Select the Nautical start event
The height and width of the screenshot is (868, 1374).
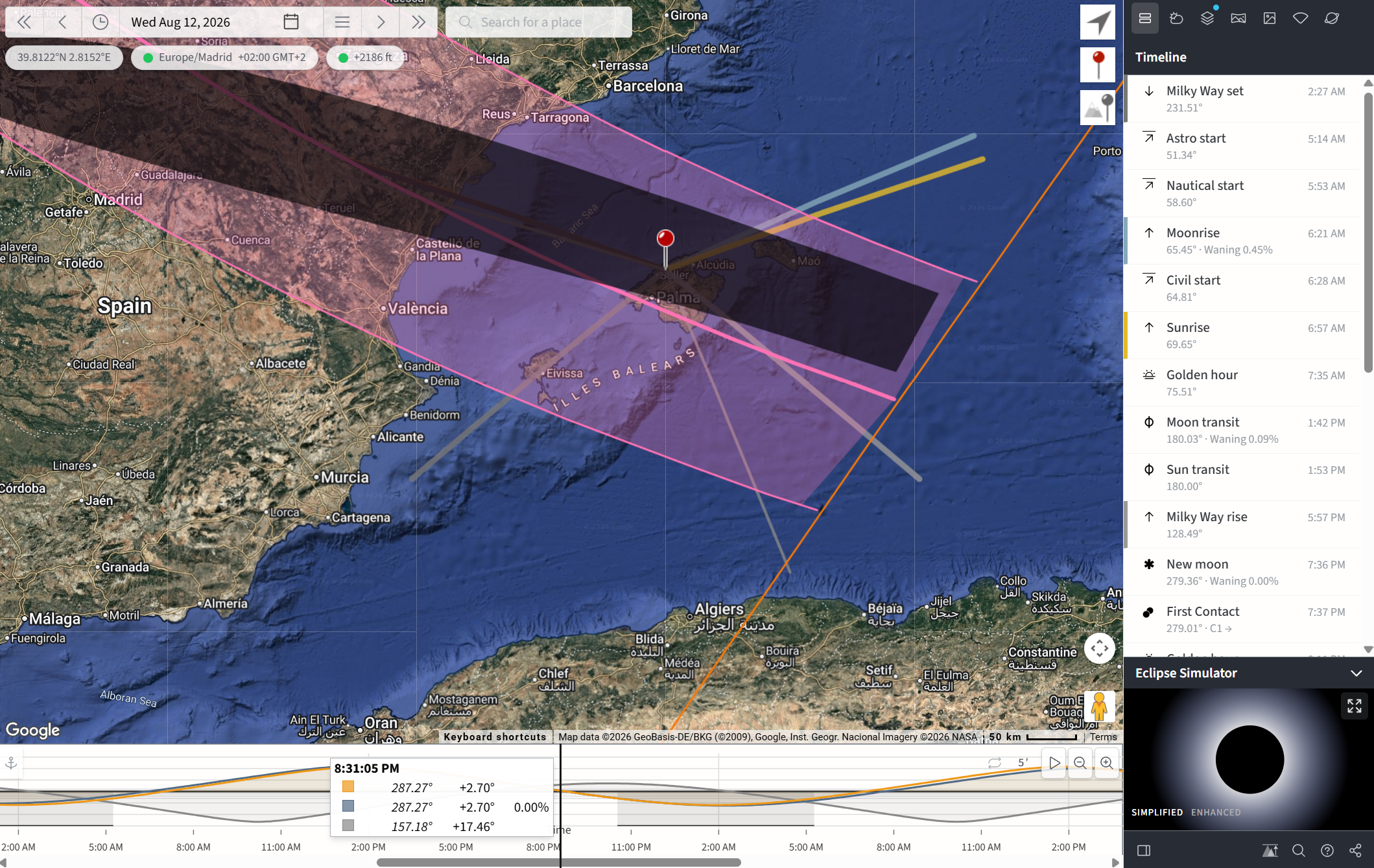[x=1242, y=193]
